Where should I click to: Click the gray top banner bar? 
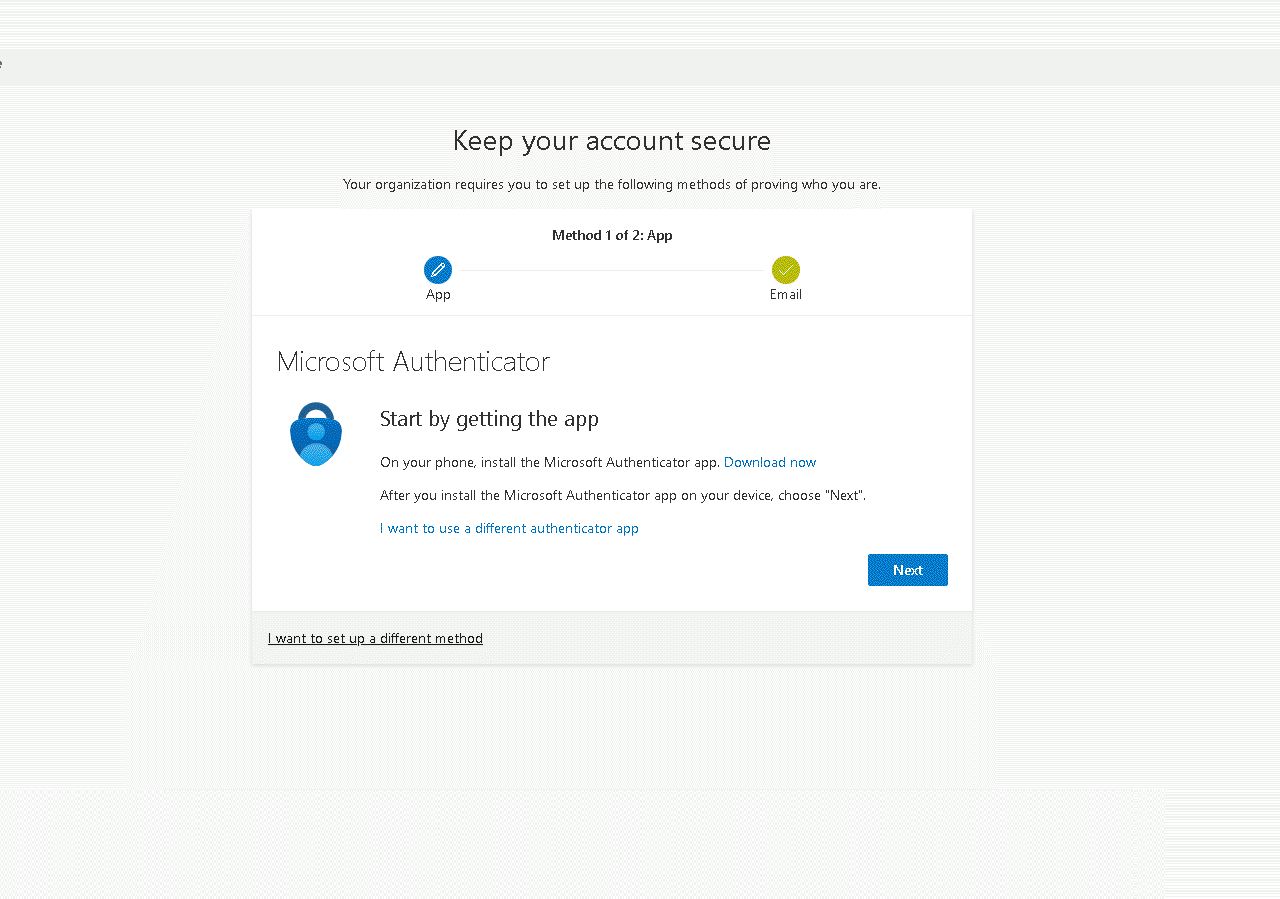(640, 67)
